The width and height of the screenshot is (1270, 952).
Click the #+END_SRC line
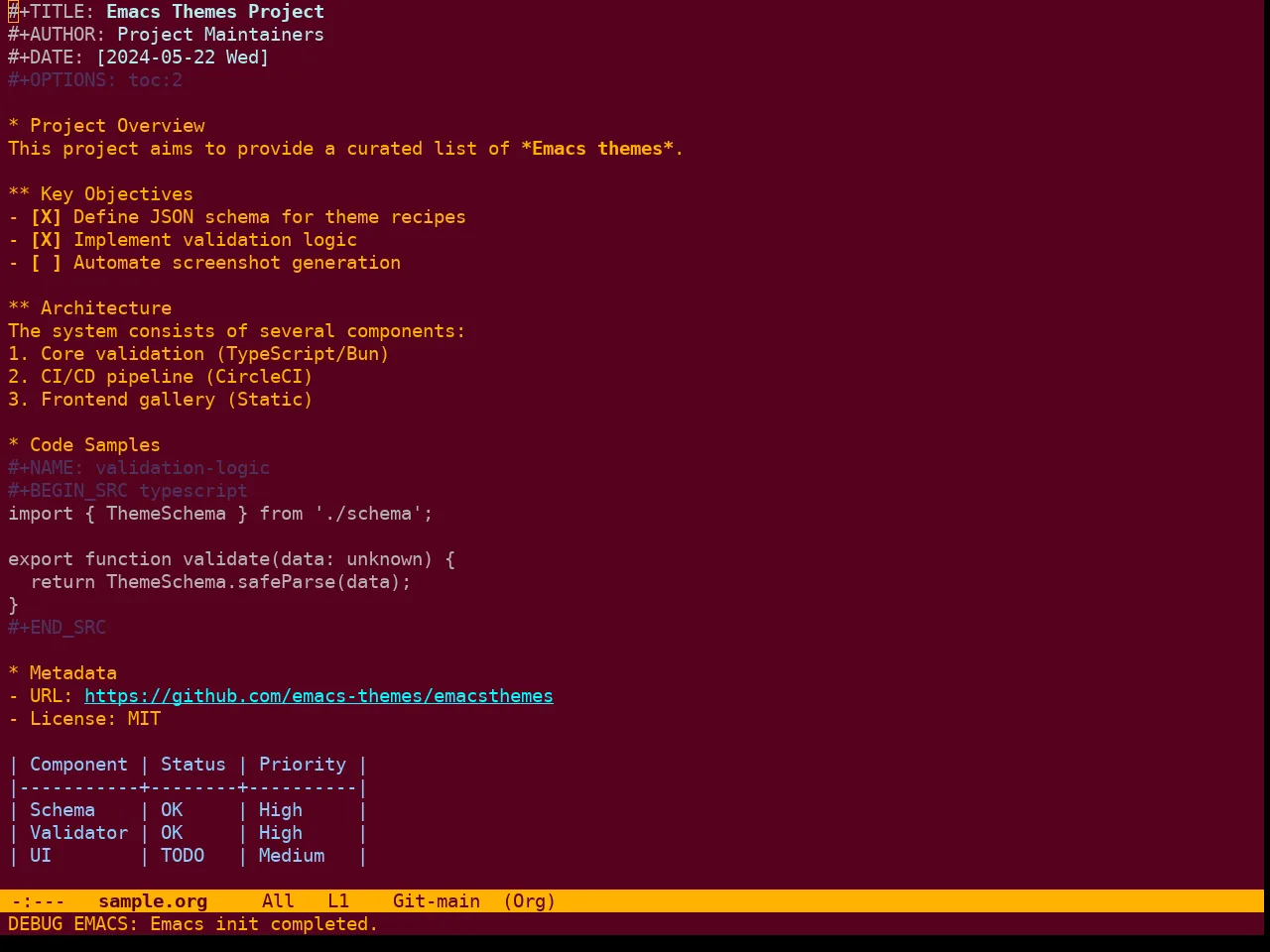pos(57,628)
